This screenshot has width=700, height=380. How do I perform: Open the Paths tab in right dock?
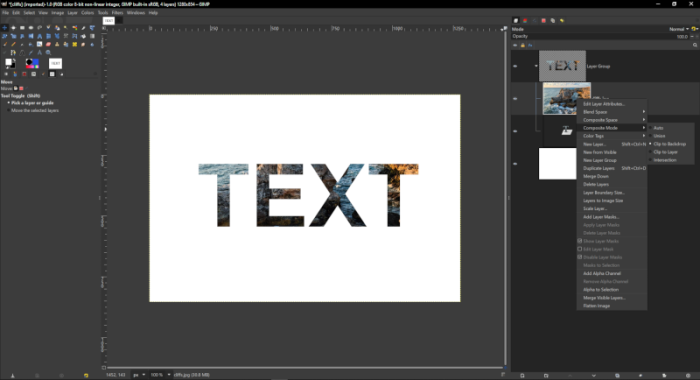tap(534, 21)
